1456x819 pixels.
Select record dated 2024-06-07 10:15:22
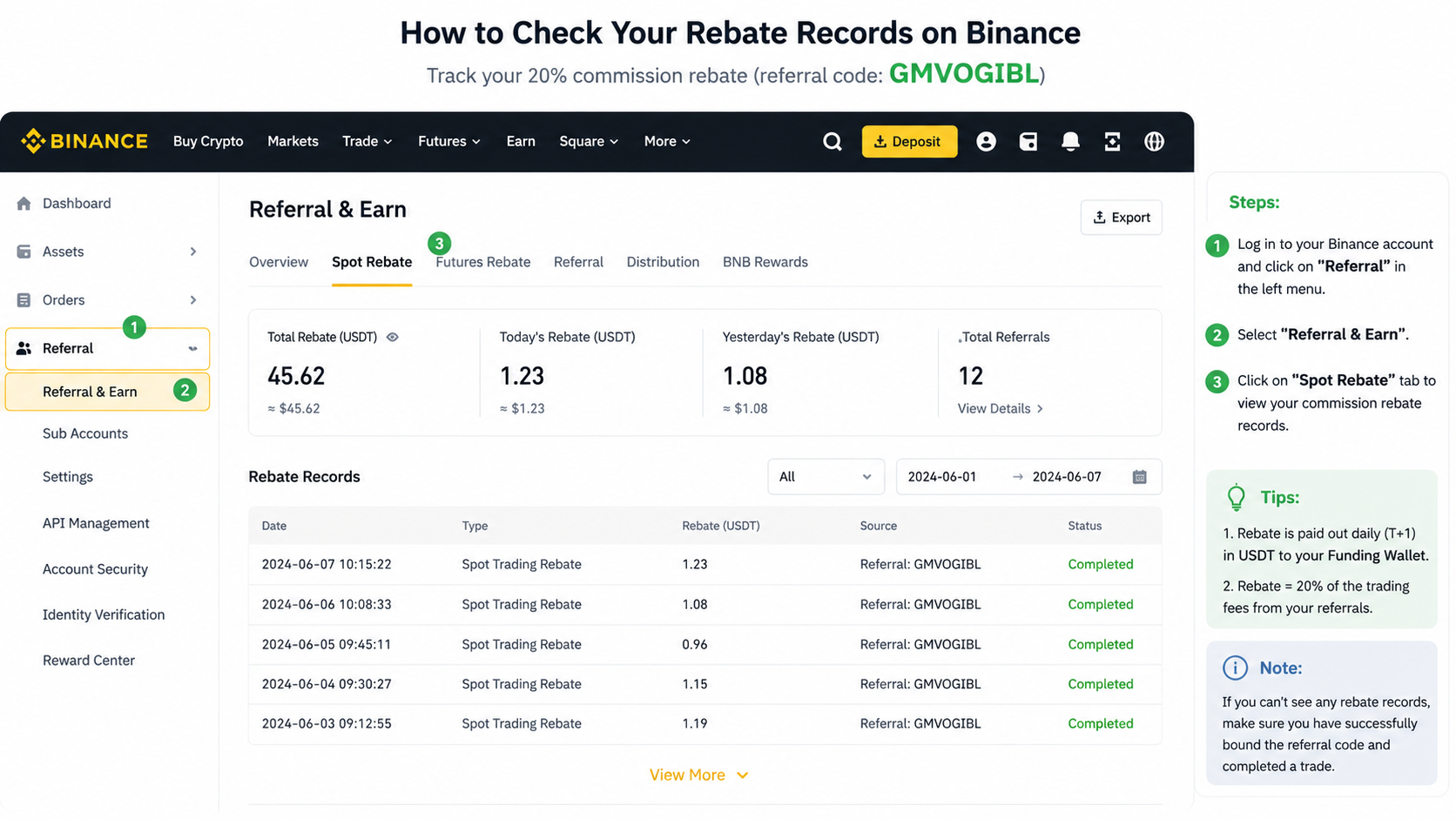[x=704, y=564]
